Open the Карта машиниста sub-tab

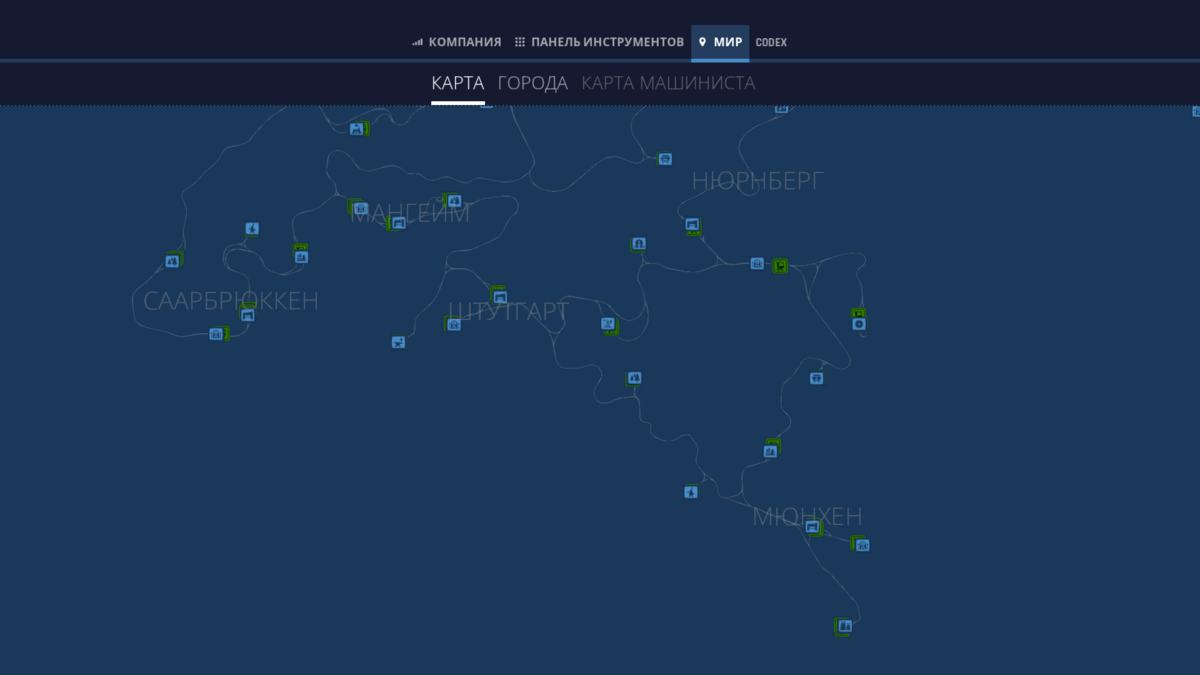click(668, 83)
